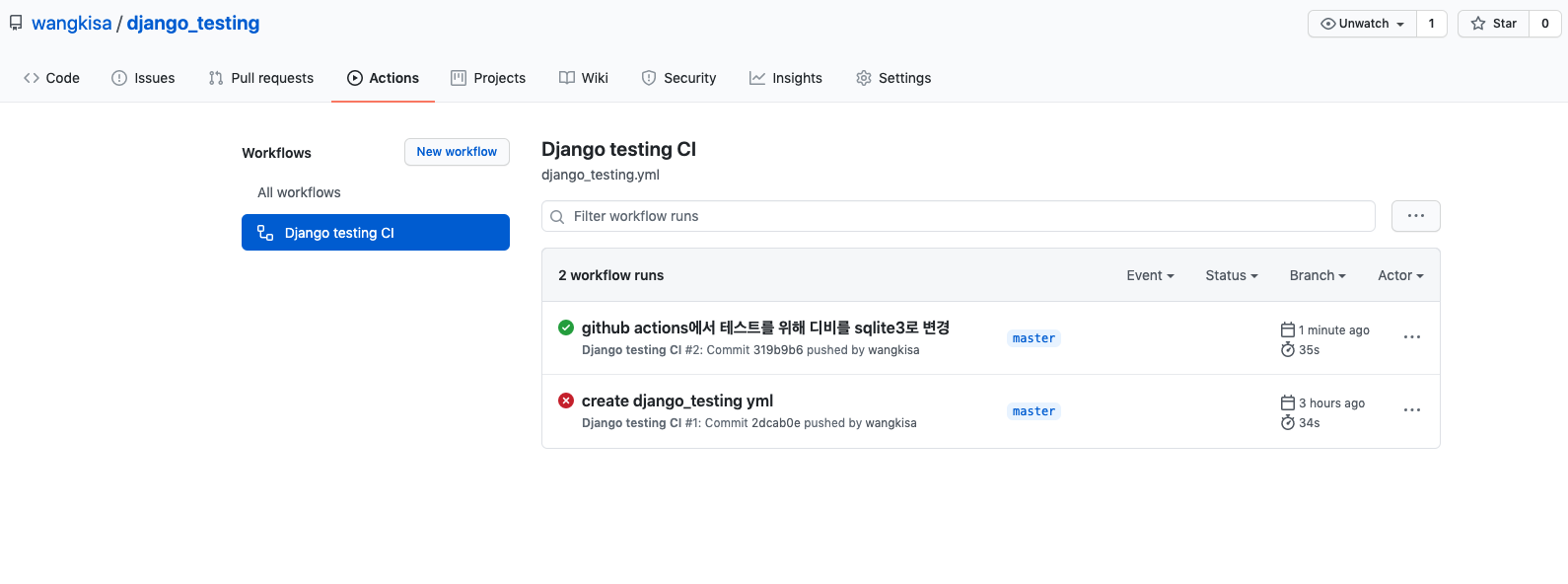Open the create django_testing yml run

tap(677, 401)
